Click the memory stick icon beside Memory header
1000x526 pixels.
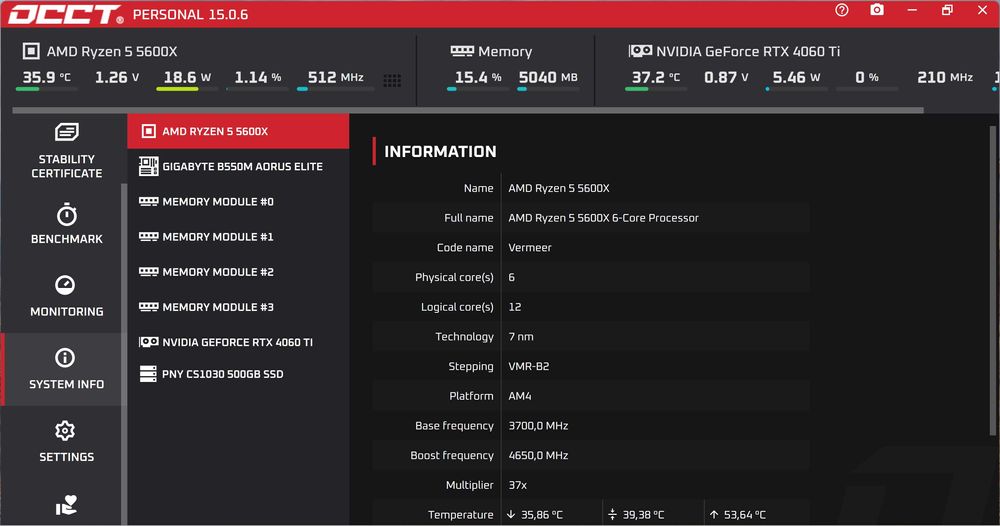coord(462,50)
